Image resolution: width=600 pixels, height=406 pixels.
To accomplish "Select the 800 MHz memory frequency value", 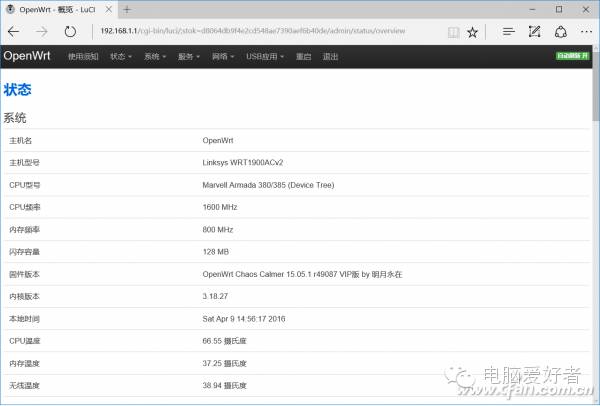I will (x=218, y=230).
